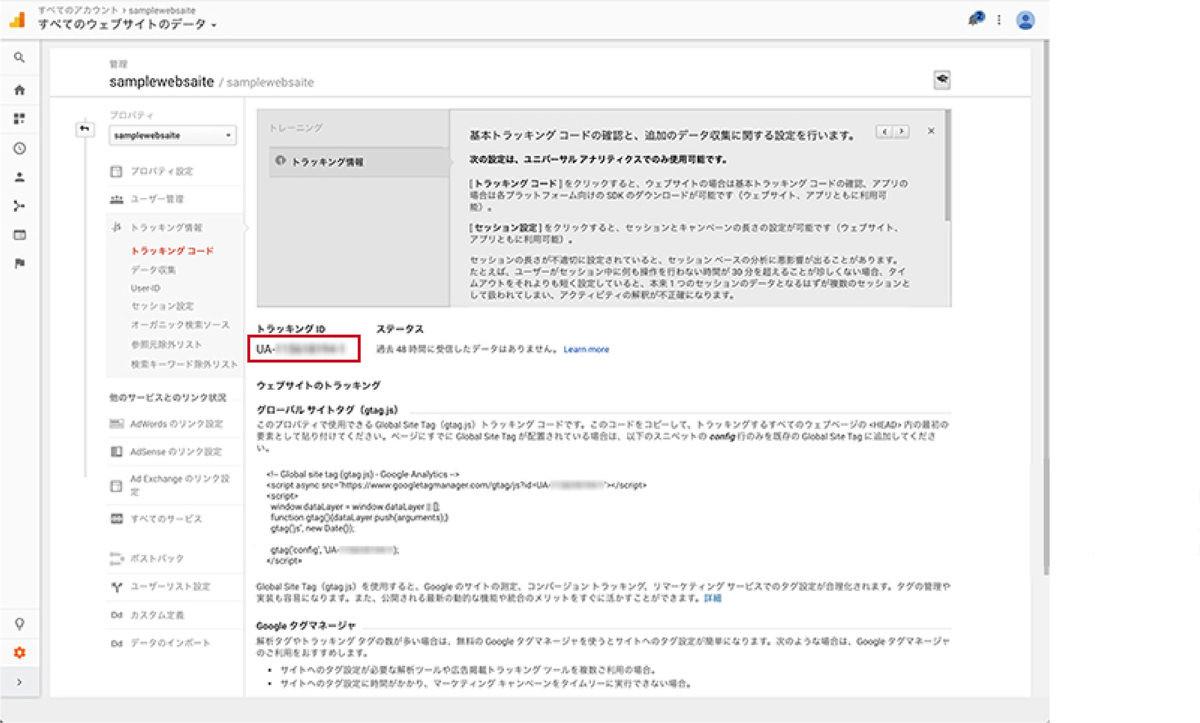This screenshot has height=723, width=1200.
Task: Click the グローバル サイトタグ (gtag.js) heading
Action: coord(327,409)
